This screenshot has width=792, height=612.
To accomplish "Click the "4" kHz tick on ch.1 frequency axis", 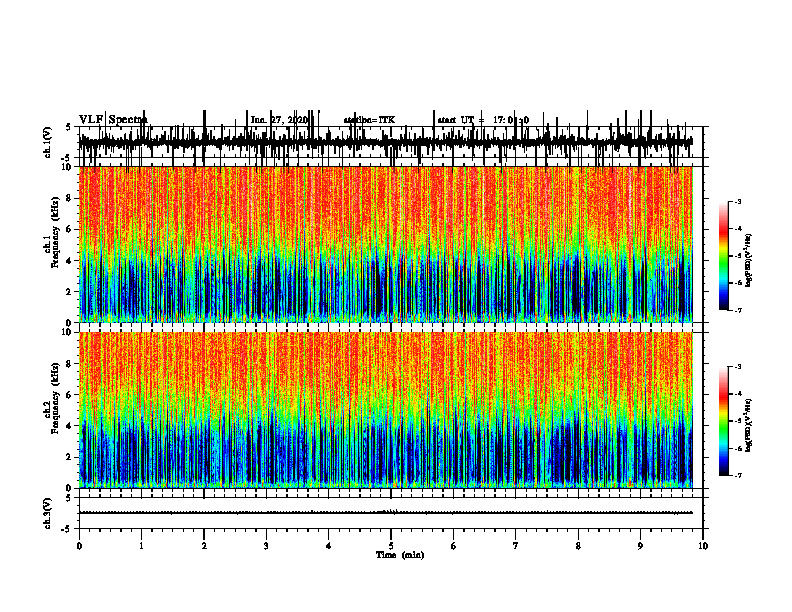I will (70, 261).
